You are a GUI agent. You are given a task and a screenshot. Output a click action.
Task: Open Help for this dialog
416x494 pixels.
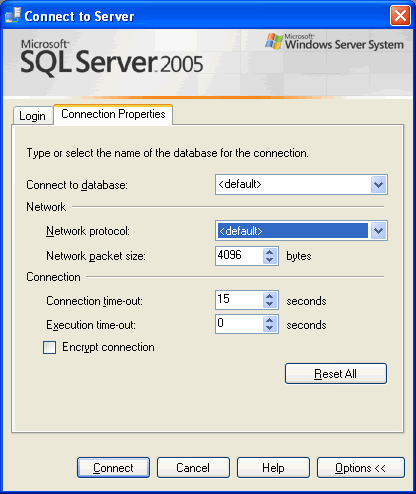pos(273,468)
